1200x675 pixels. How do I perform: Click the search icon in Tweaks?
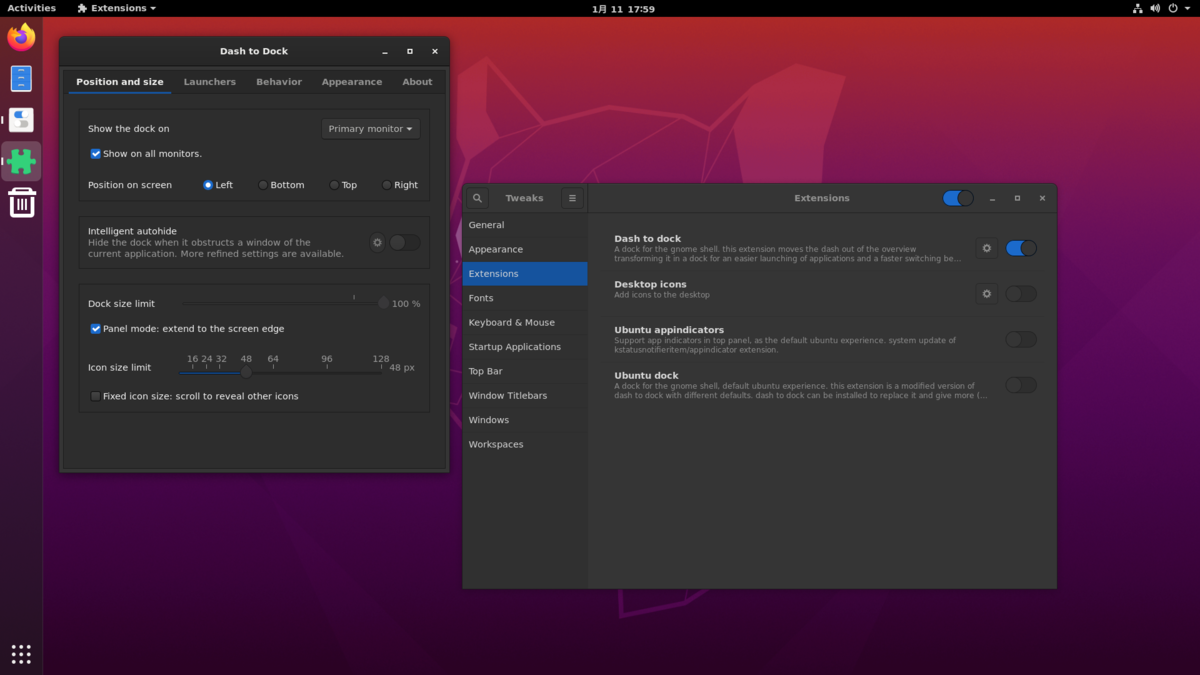[x=477, y=198]
